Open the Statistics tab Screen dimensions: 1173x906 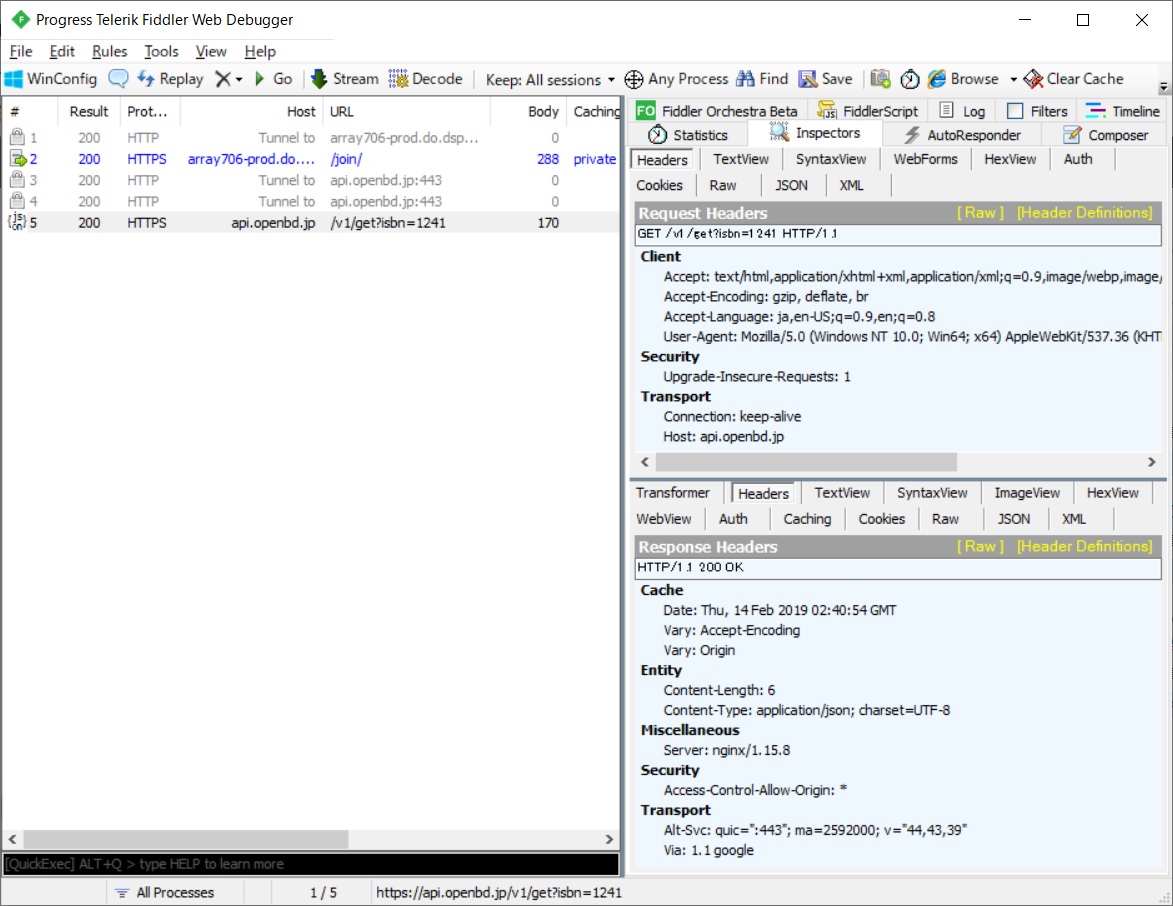click(x=687, y=135)
